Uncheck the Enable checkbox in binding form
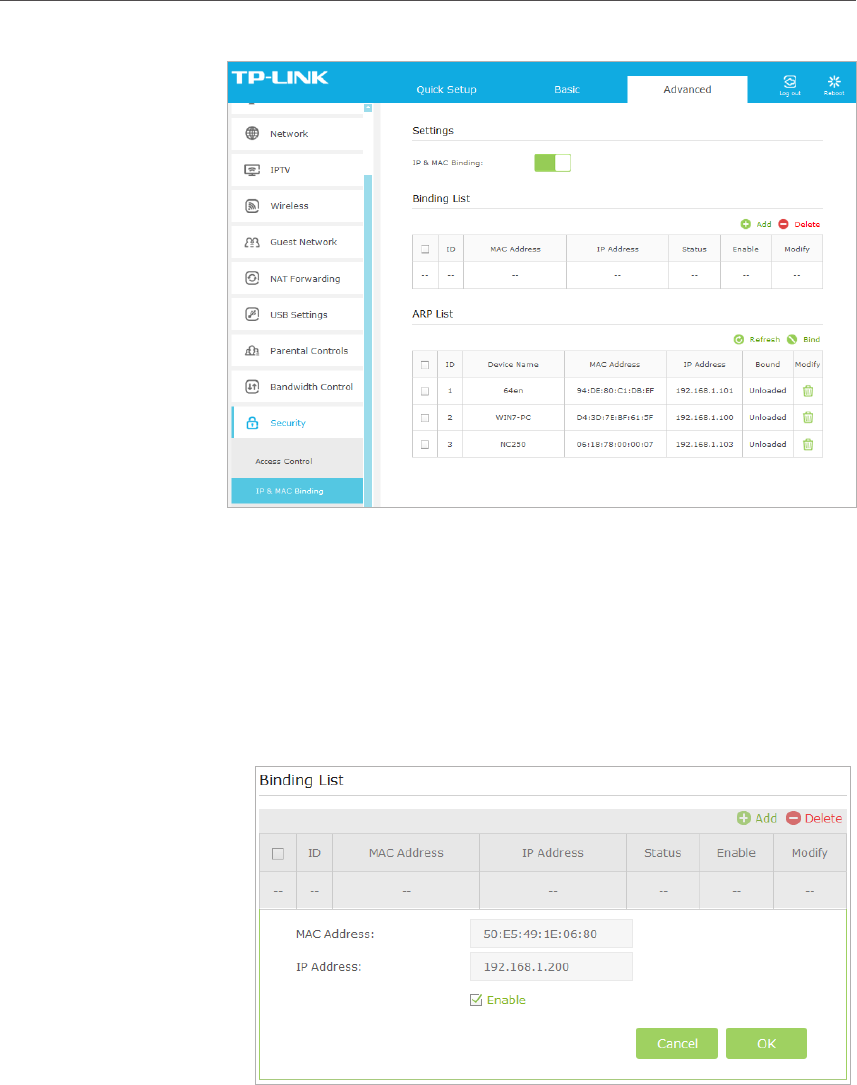This screenshot has height=1085, width=857. click(x=476, y=1000)
